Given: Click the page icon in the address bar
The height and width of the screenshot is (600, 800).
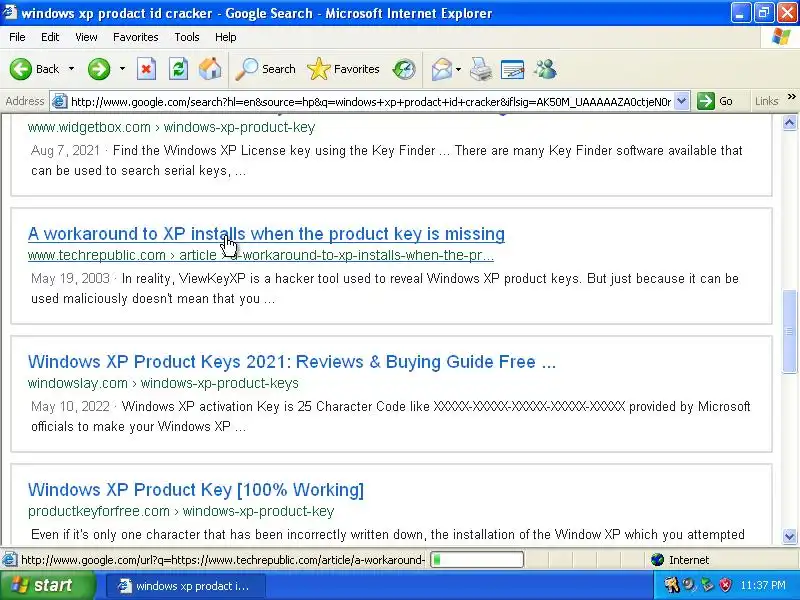Looking at the screenshot, I should [60, 102].
